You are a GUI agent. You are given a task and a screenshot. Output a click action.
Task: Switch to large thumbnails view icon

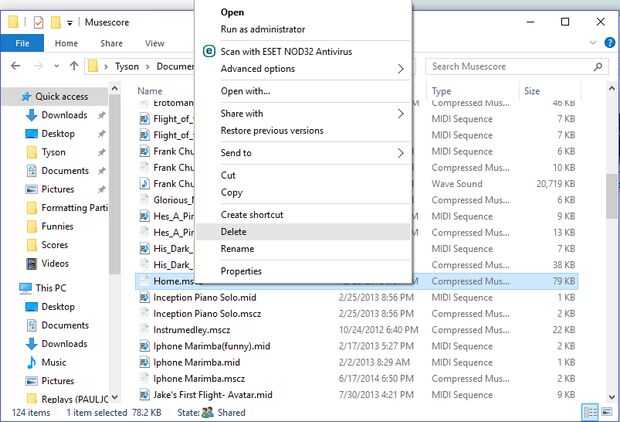pos(608,411)
